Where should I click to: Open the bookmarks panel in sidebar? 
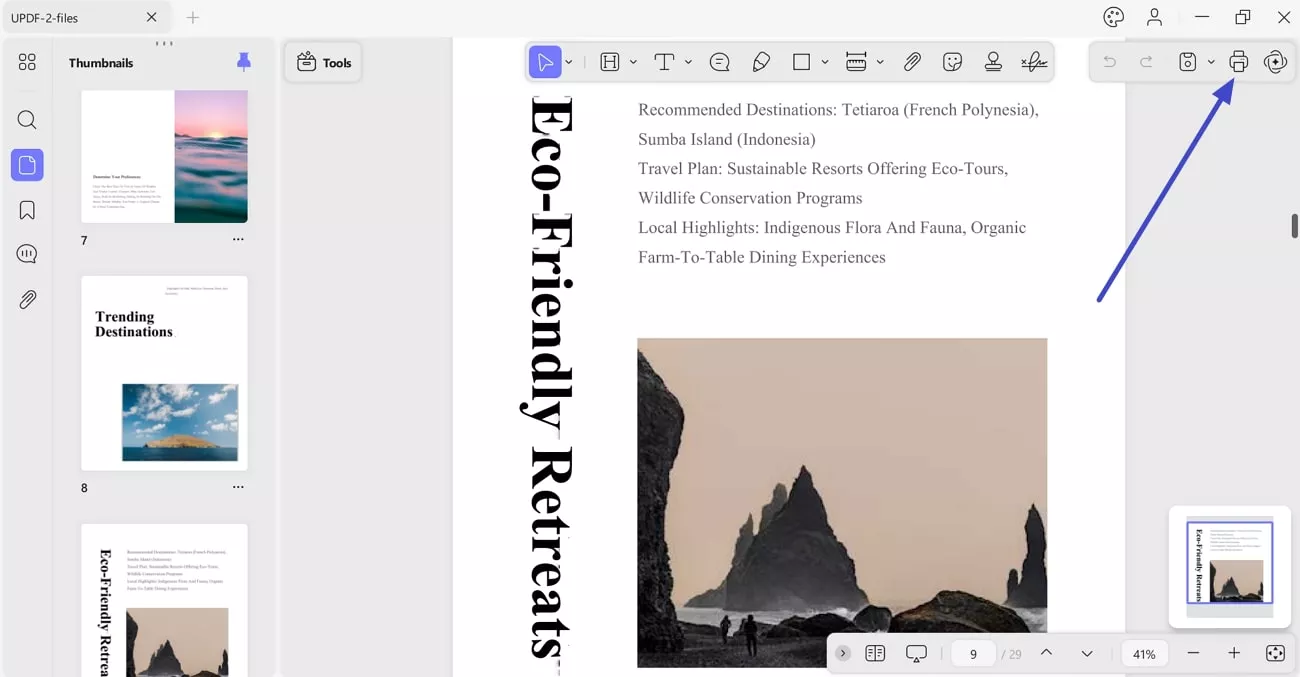[x=27, y=210]
